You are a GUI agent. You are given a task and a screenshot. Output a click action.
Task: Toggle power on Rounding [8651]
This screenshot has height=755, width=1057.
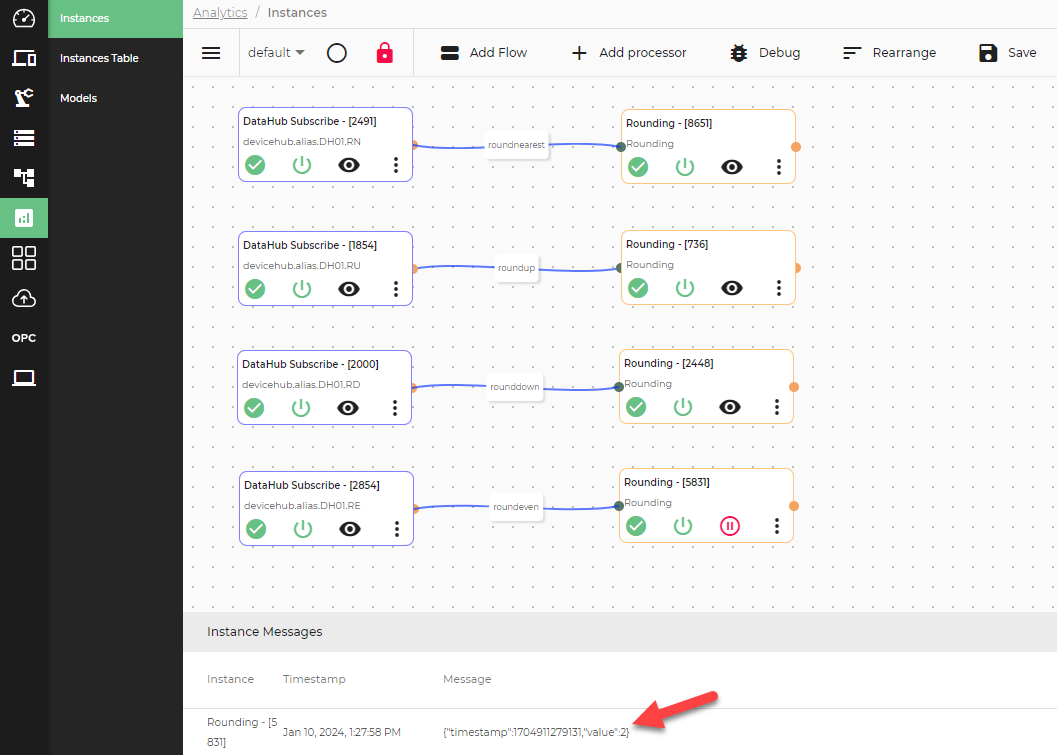tap(684, 166)
